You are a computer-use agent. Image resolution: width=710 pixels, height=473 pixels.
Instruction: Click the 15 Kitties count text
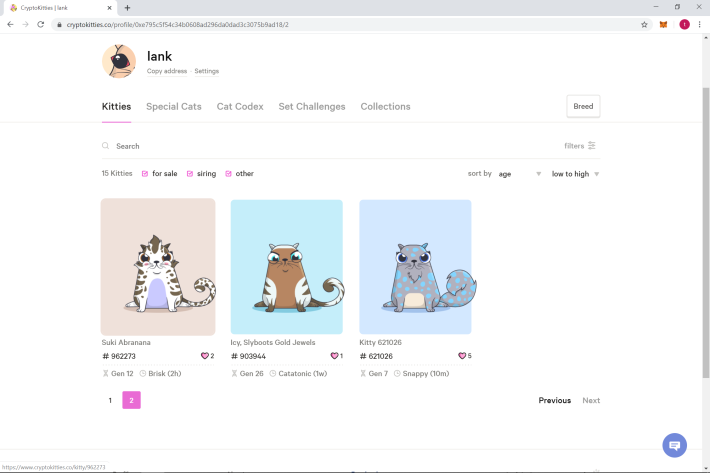117,173
